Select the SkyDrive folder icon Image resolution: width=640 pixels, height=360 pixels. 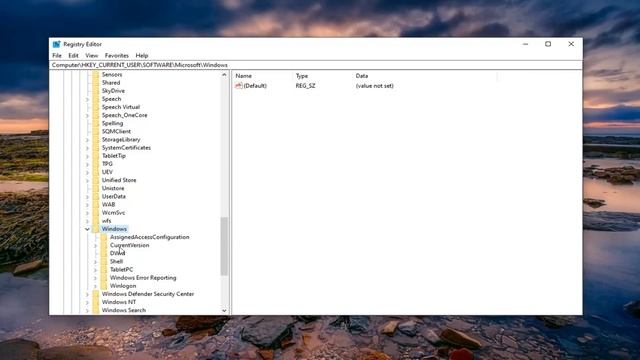[96, 91]
